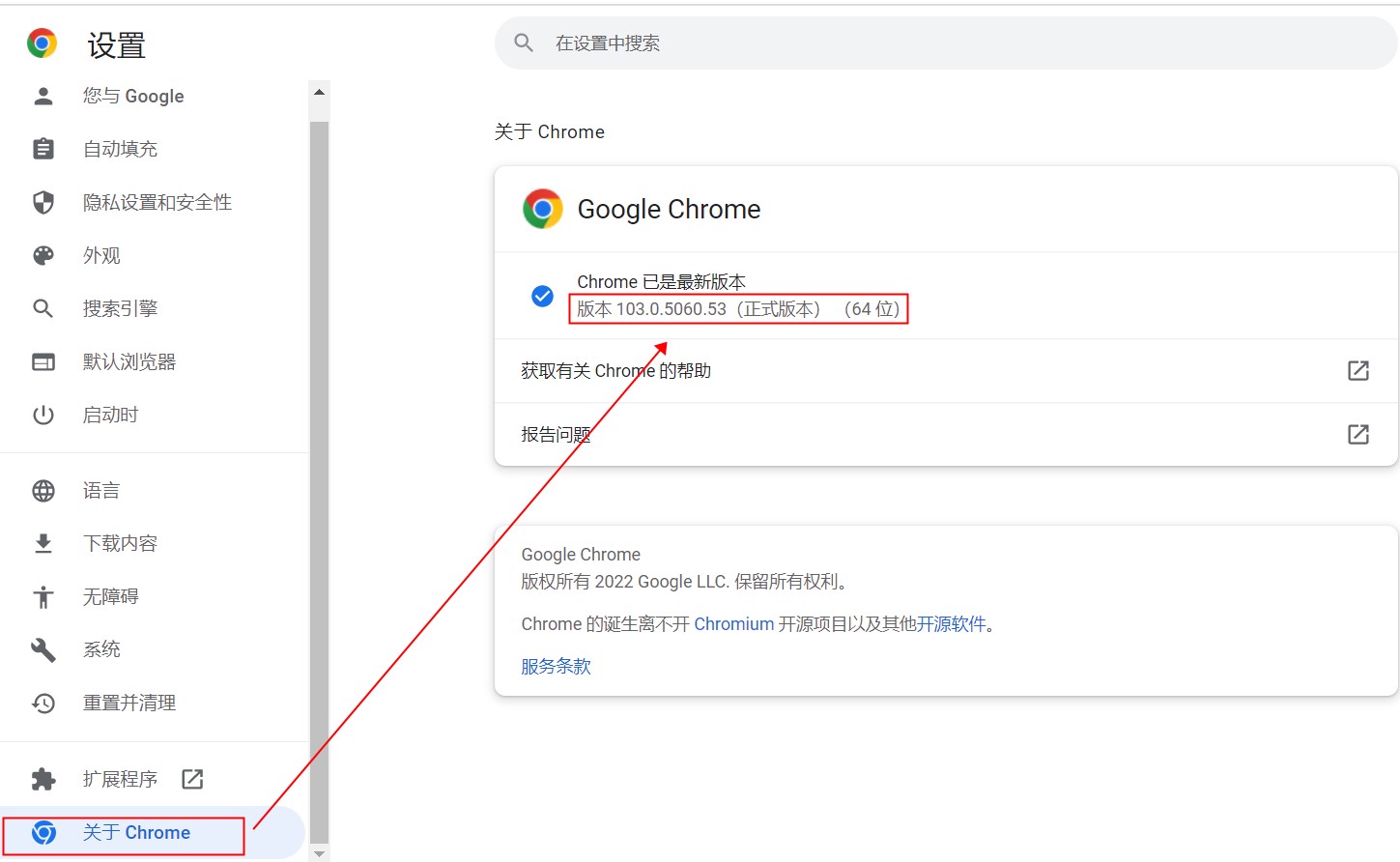Viewport: 1400px width, 862px height.
Task: Click the wrench icon for 系统
Action: [x=43, y=649]
